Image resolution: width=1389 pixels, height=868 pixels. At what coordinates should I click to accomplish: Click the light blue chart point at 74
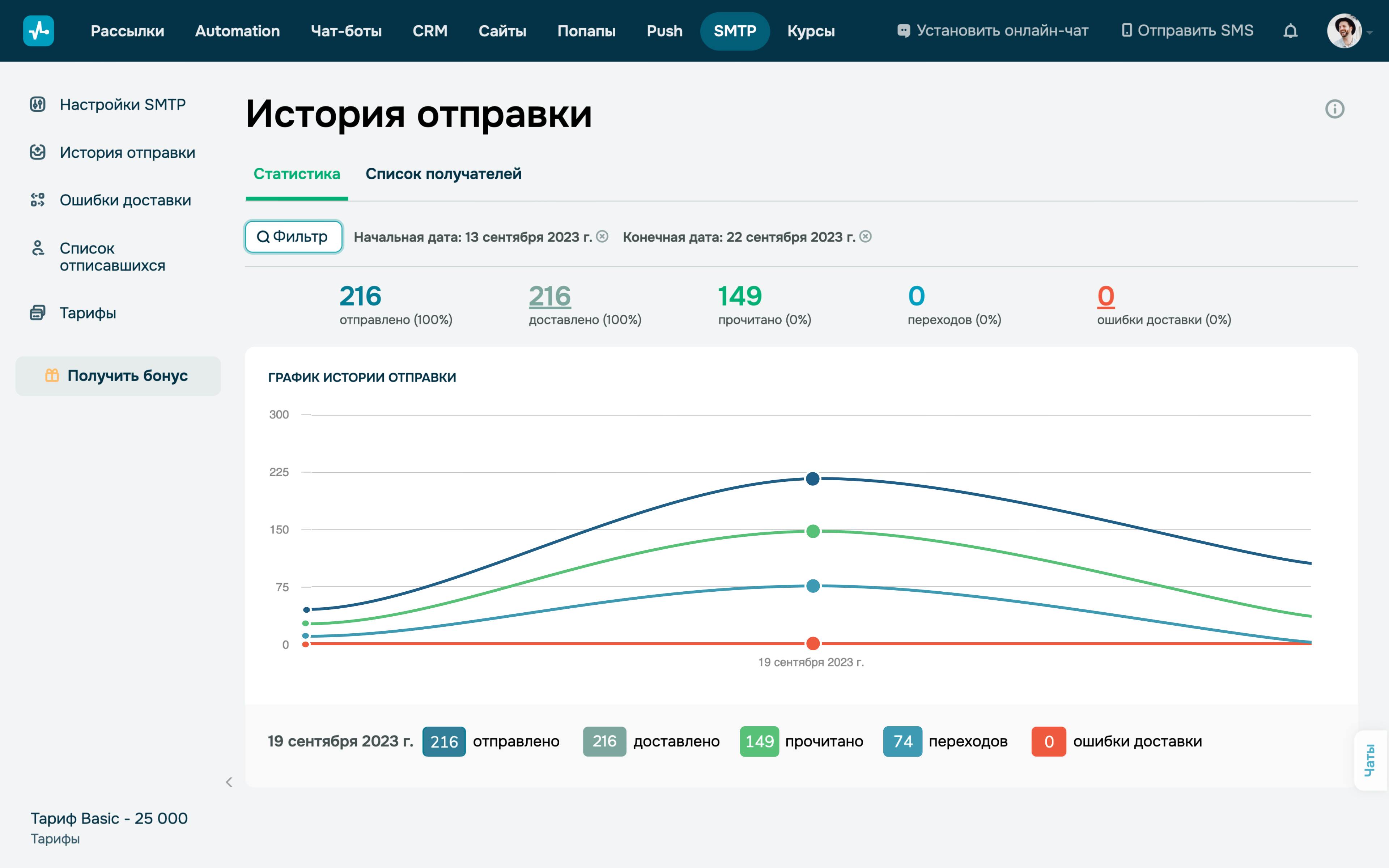(x=813, y=586)
